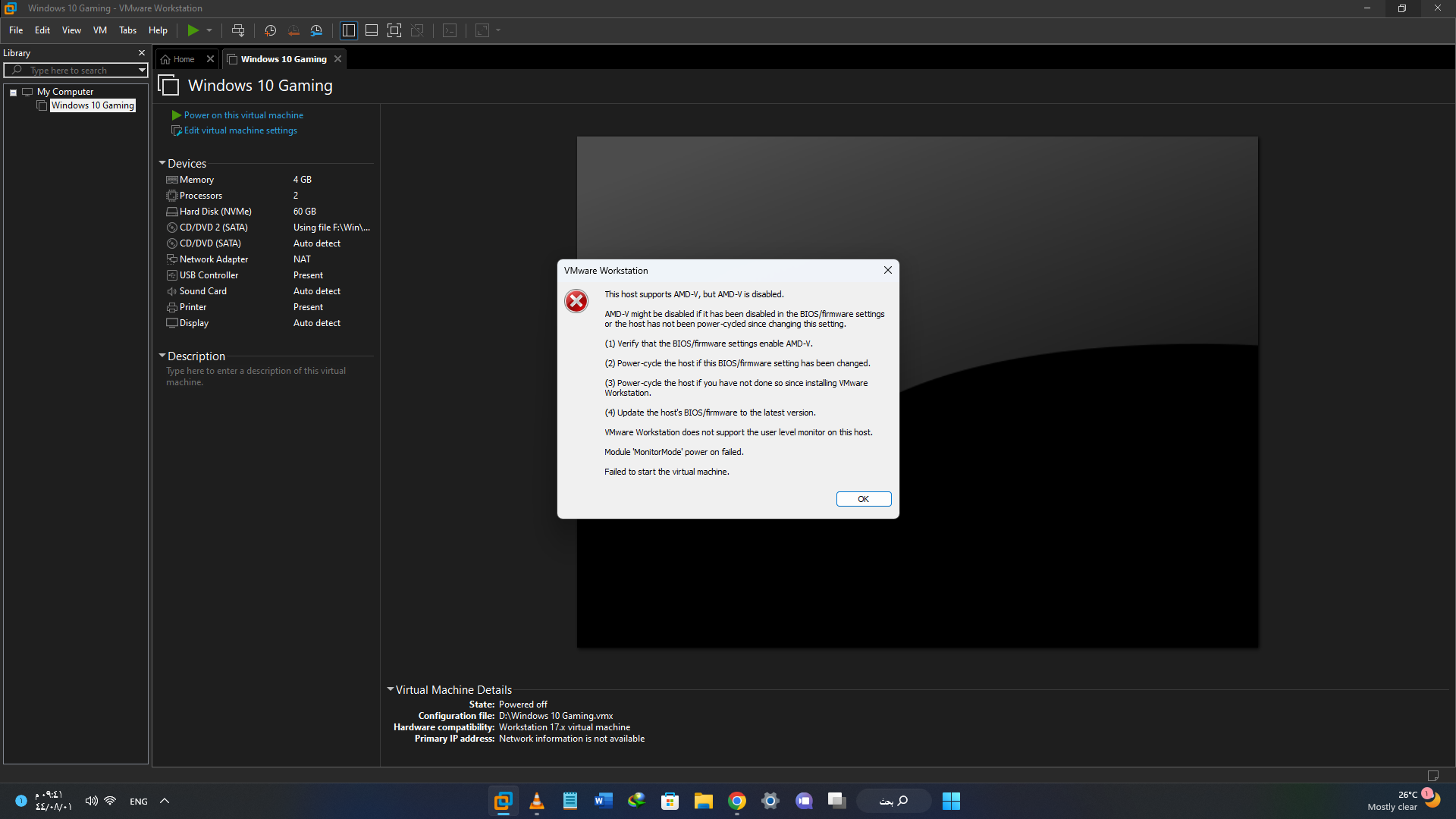The image size is (1456, 819).
Task: Collapse the Description section
Action: coord(162,356)
